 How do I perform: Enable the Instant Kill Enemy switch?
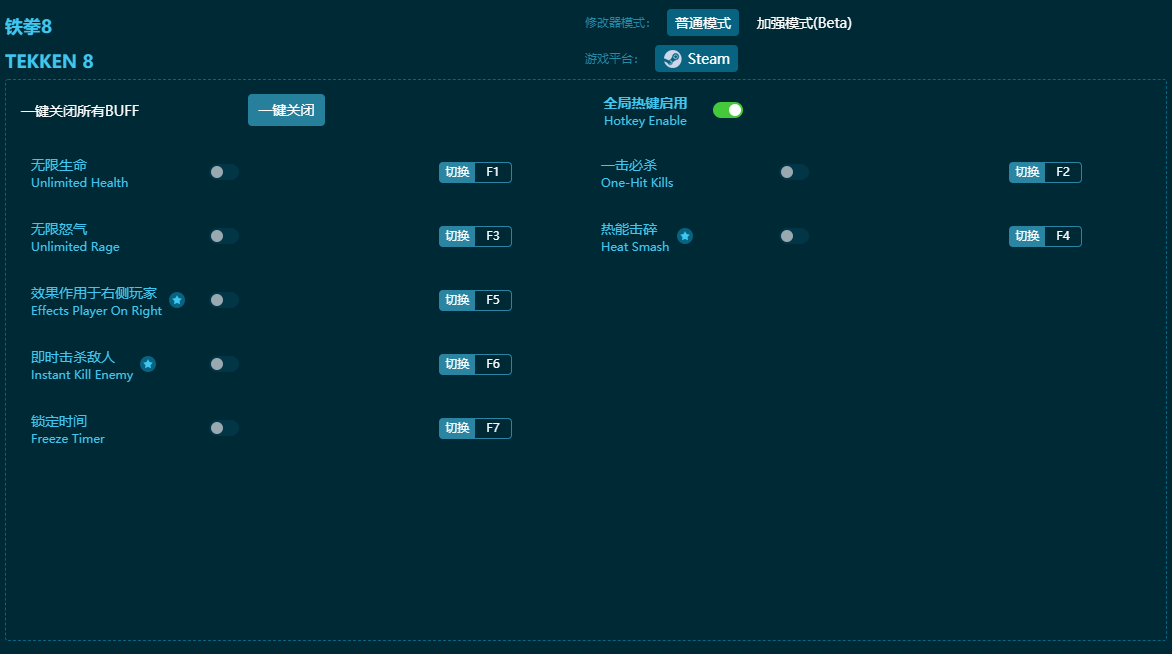(x=224, y=364)
